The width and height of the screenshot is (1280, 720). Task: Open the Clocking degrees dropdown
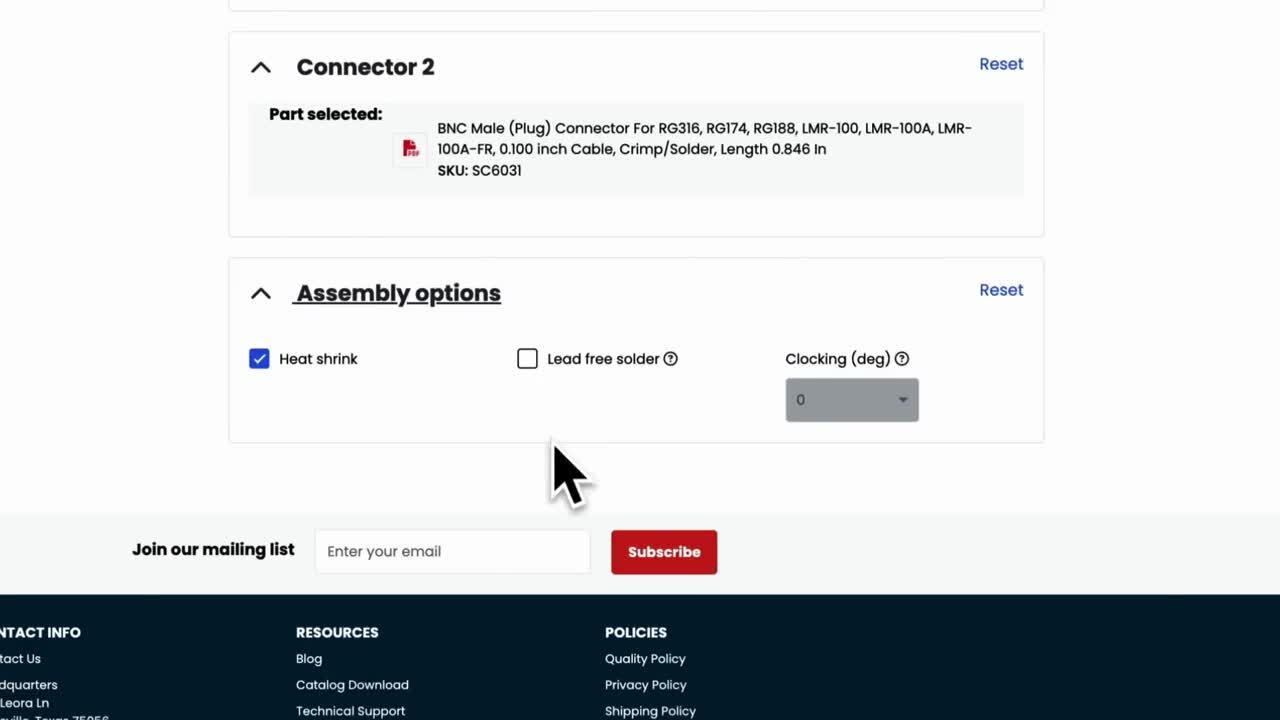[x=852, y=400]
